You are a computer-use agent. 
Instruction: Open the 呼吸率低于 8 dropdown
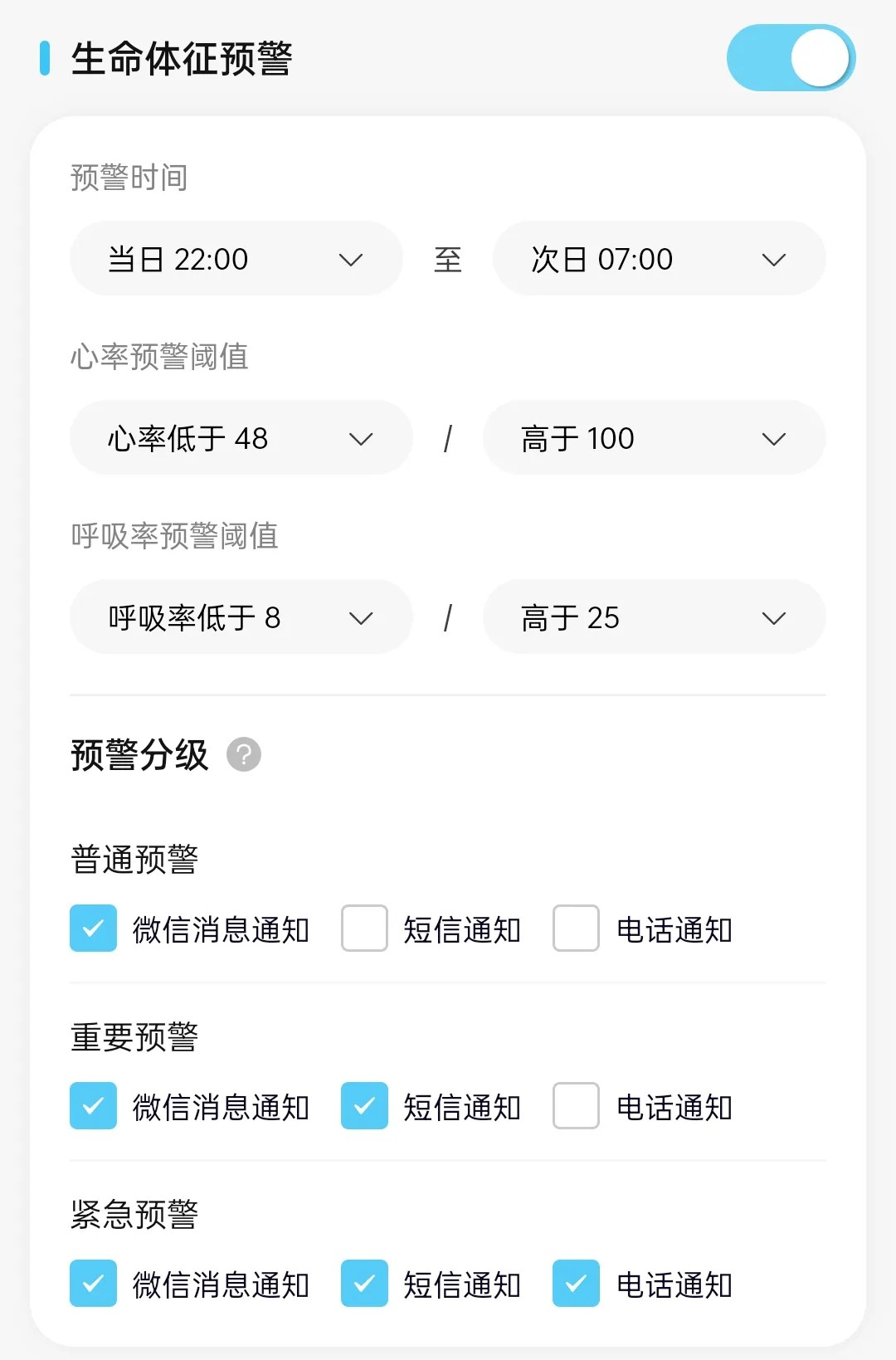[x=241, y=617]
